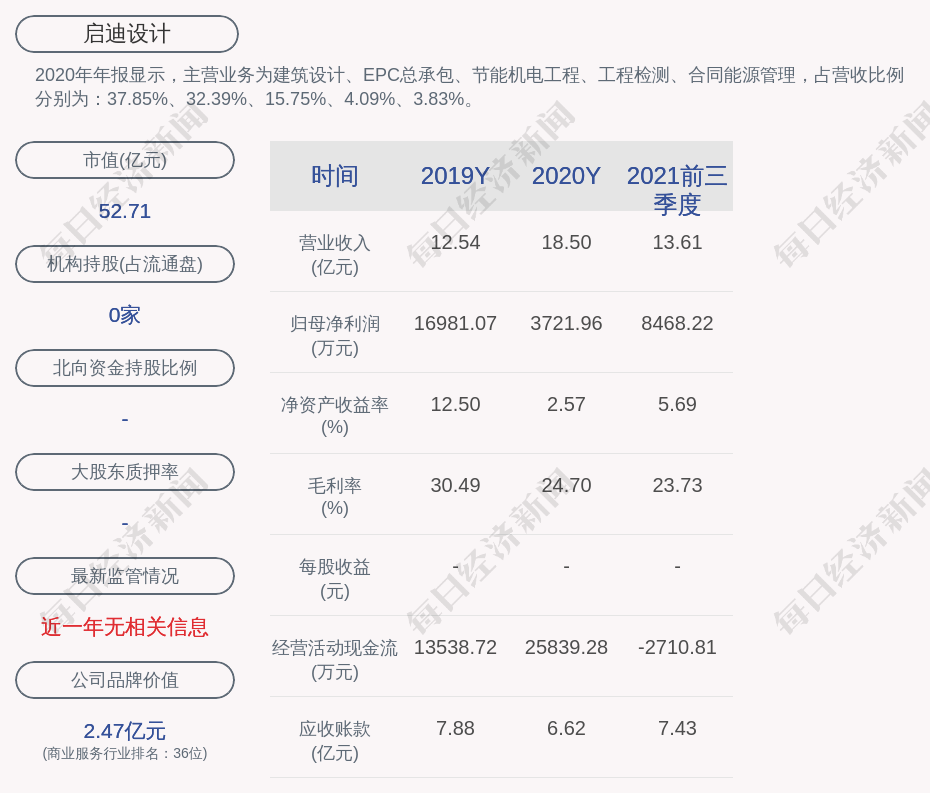
Task: Select ROE value 12.50
Action: (x=455, y=405)
